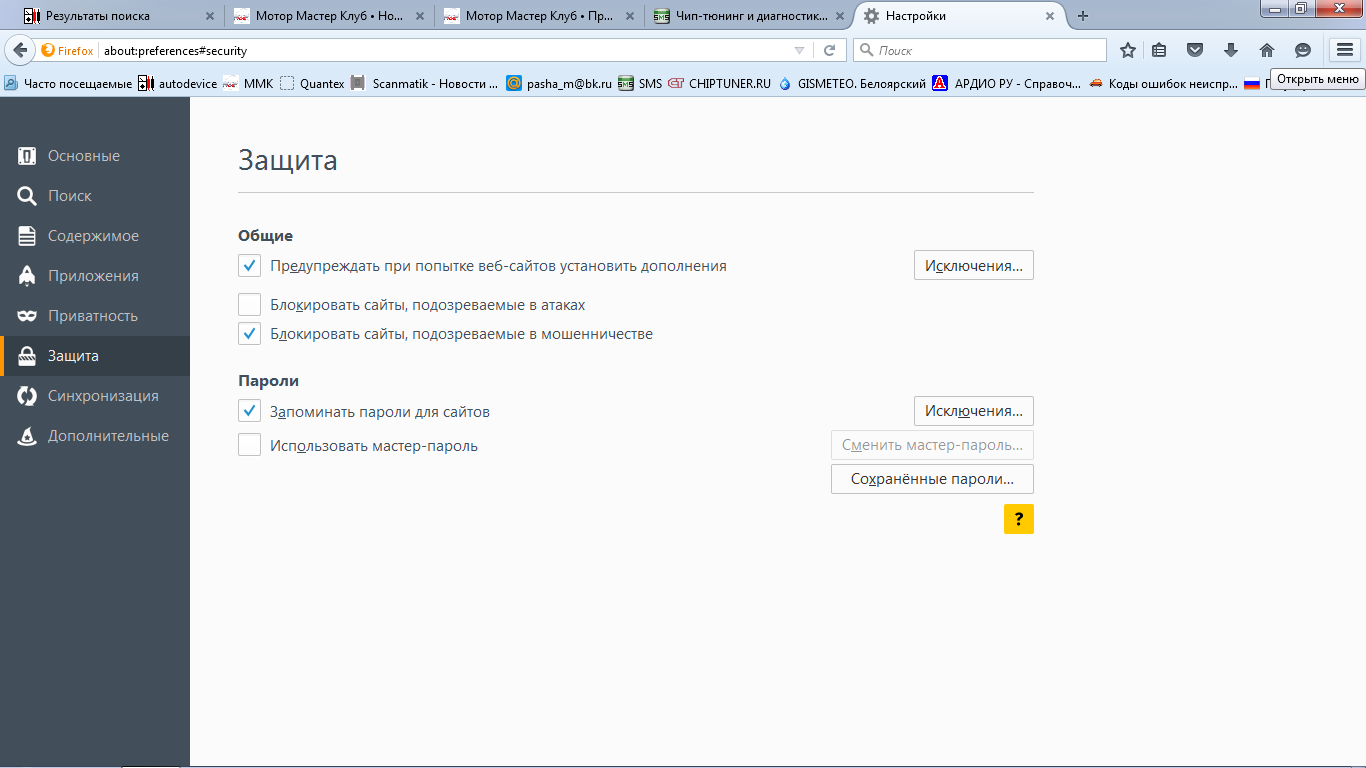
Task: Go to the home page icon
Action: (1267, 50)
